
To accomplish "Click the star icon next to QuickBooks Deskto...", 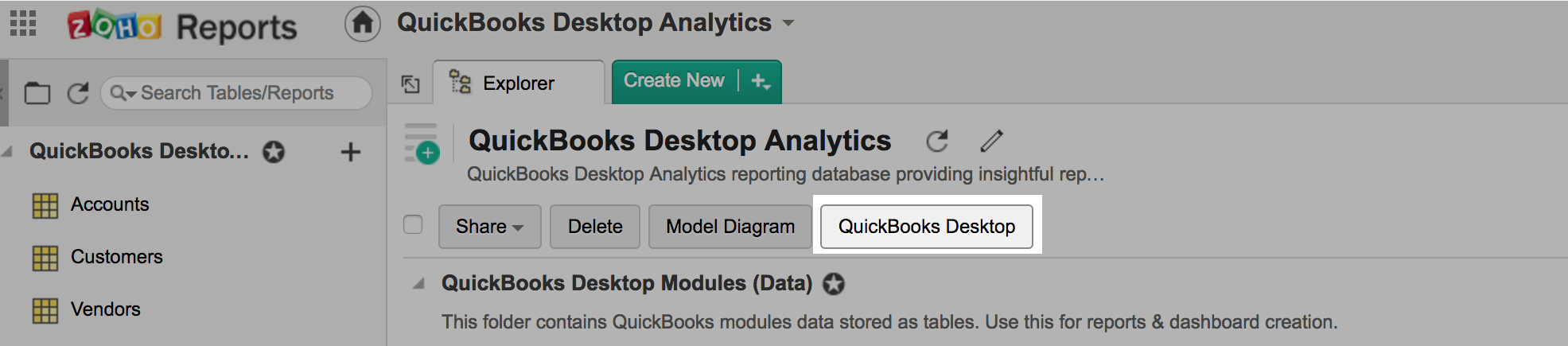I will [274, 152].
